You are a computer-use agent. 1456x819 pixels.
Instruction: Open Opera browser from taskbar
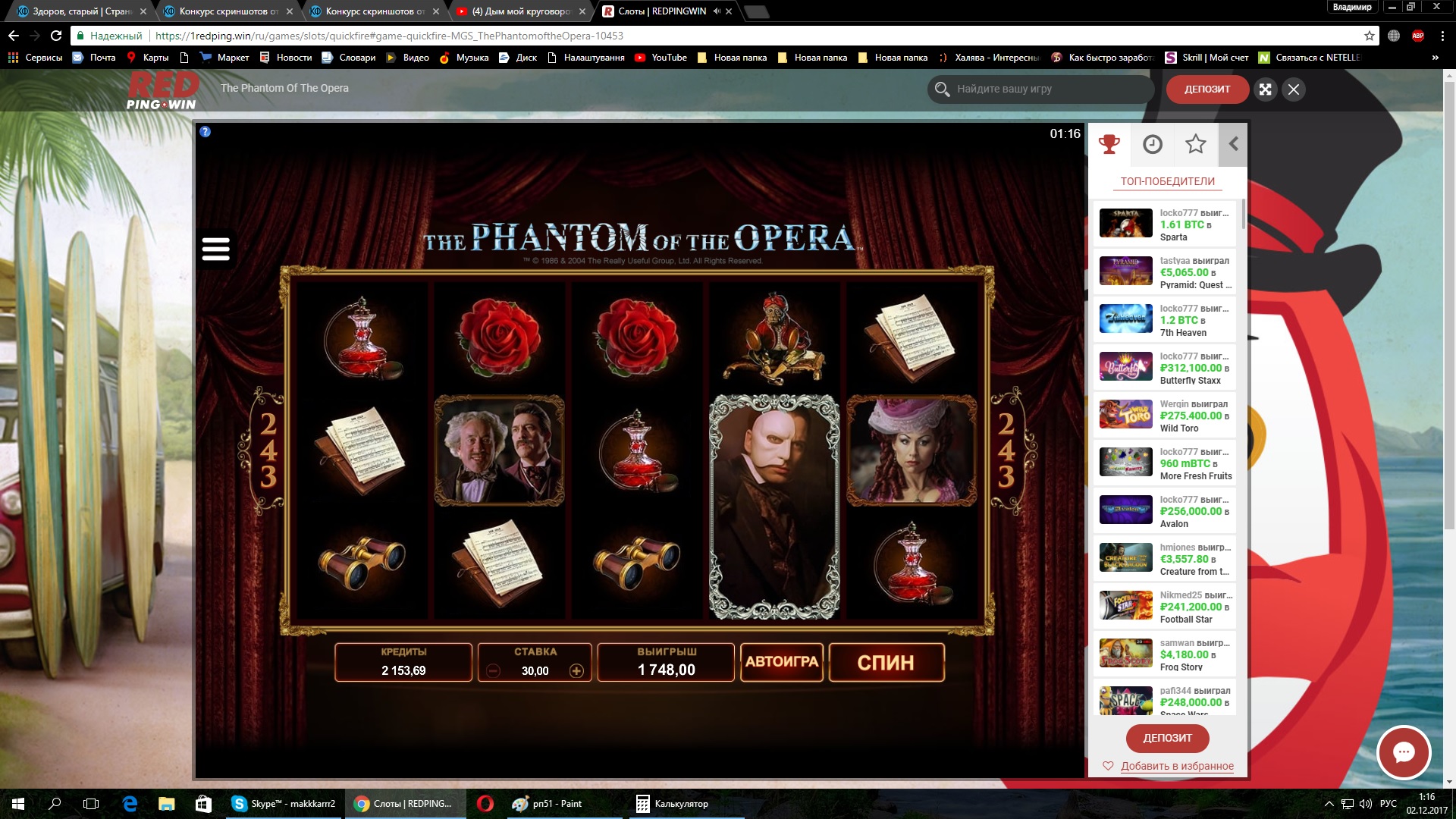coord(485,804)
